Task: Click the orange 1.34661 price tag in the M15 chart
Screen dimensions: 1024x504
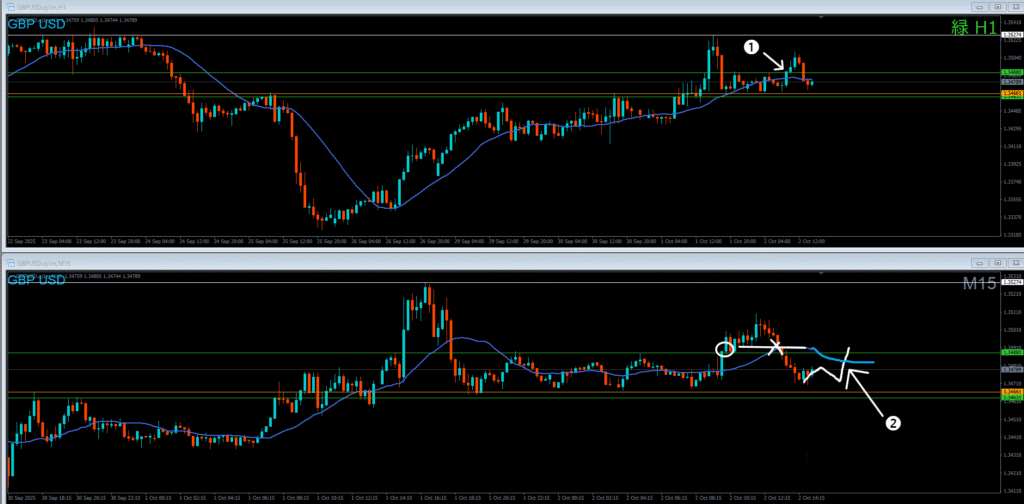Action: point(1011,392)
